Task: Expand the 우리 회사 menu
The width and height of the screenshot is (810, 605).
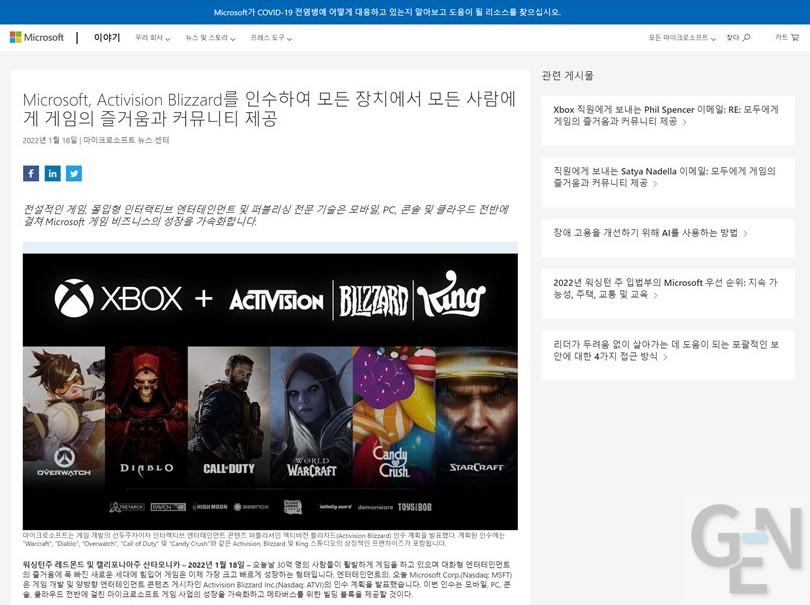Action: 152,38
